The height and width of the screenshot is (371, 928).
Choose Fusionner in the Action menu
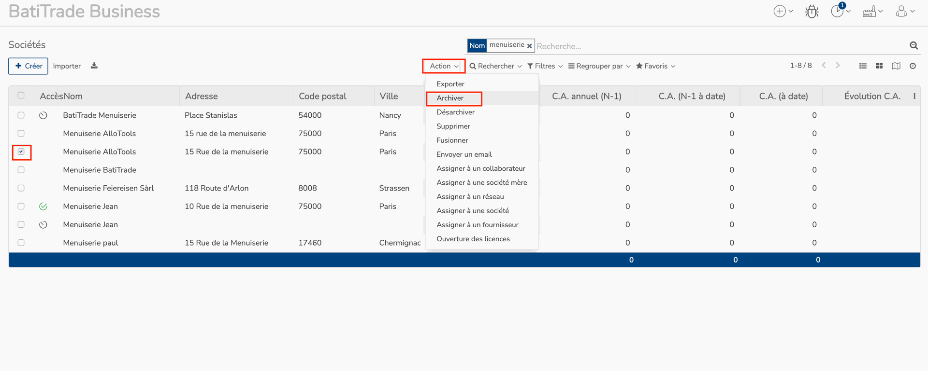click(482, 140)
